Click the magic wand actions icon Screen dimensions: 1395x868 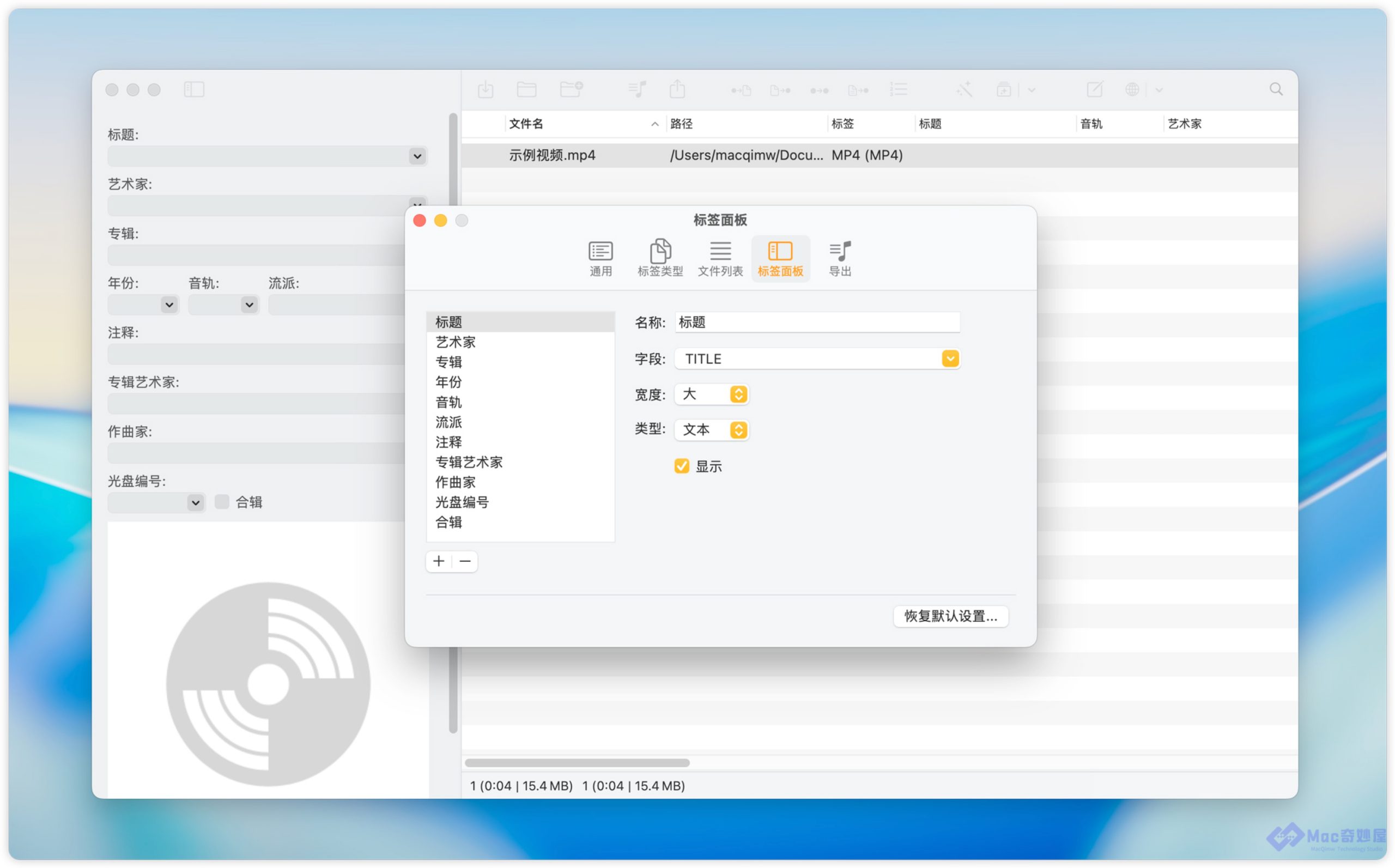pyautogui.click(x=964, y=89)
